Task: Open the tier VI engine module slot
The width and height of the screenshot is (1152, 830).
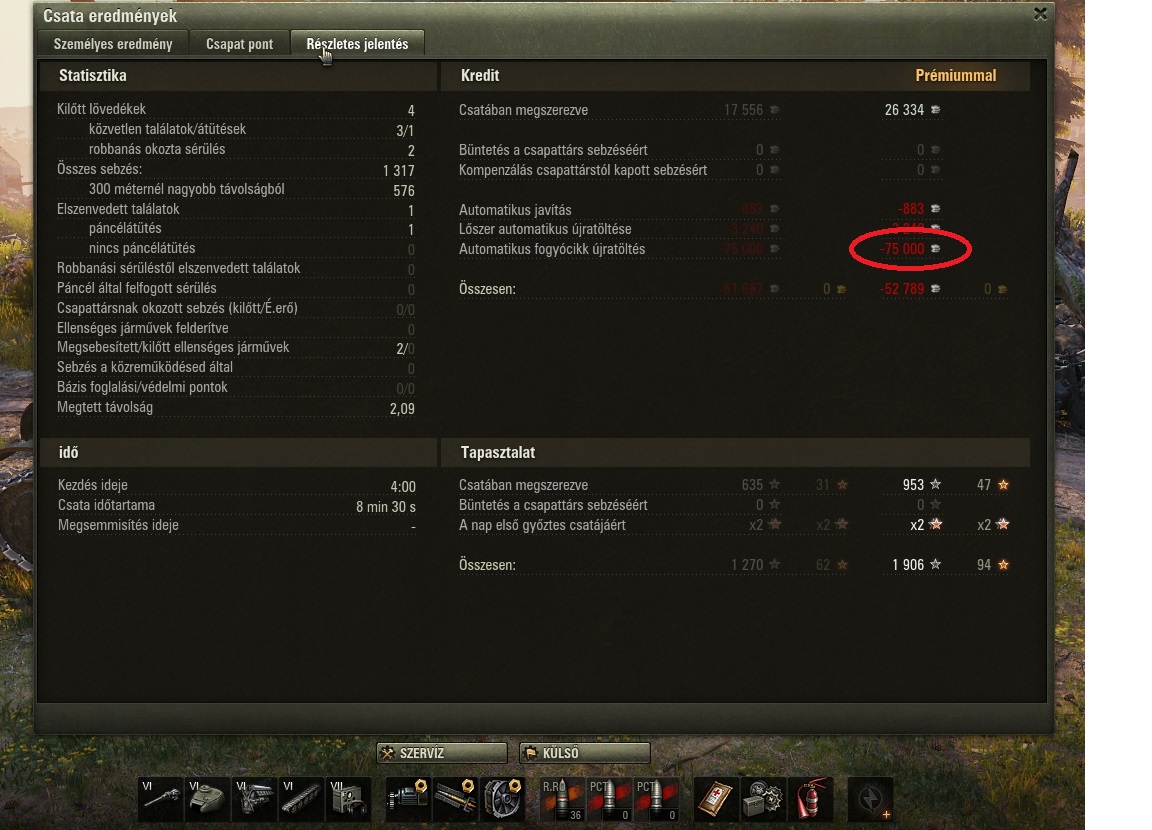Action: (x=254, y=799)
